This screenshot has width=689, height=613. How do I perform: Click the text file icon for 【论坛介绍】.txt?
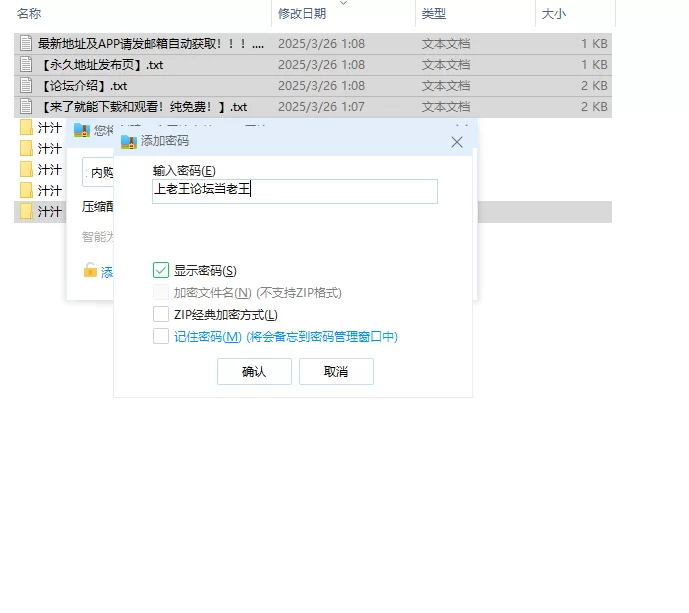26,85
